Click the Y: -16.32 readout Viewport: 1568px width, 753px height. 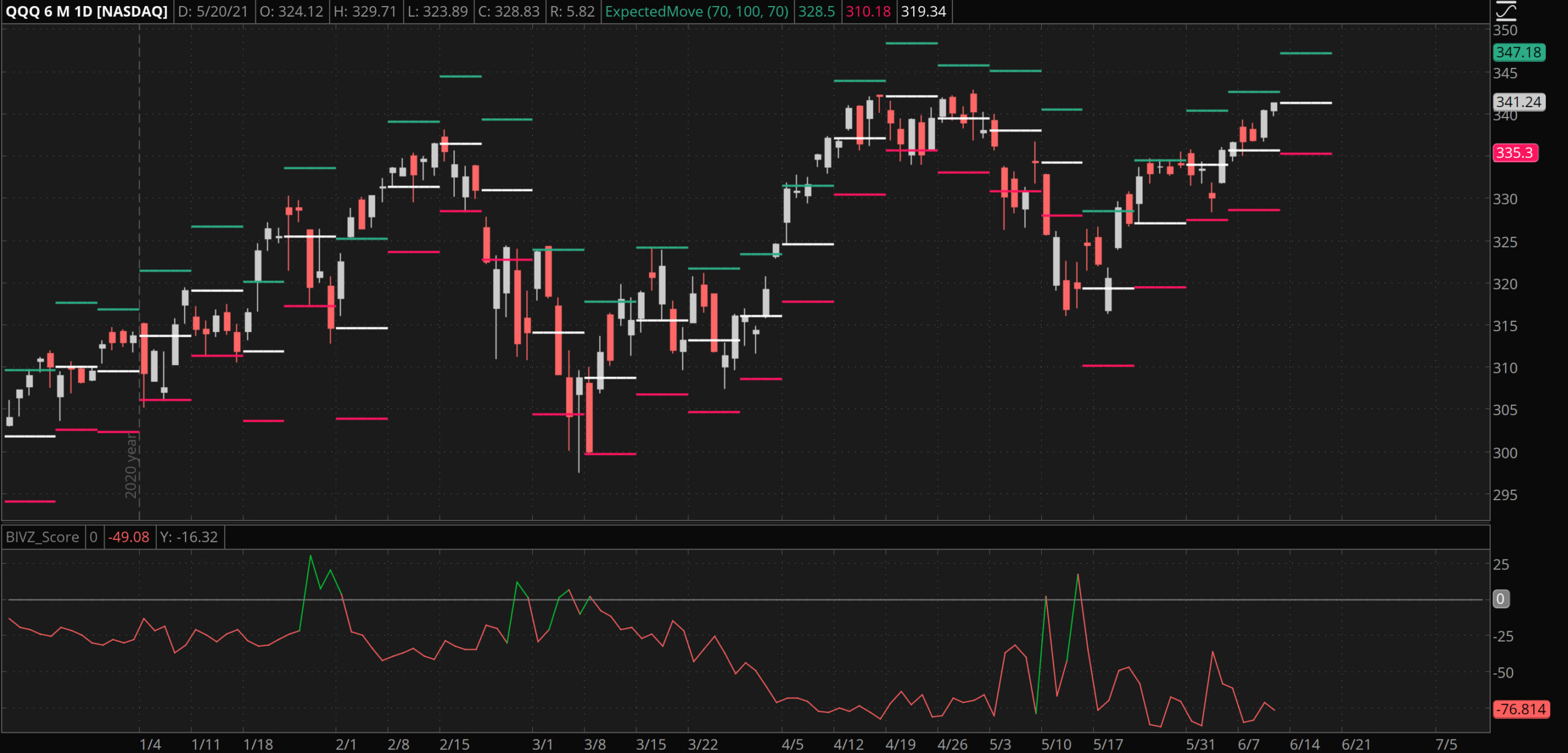[189, 537]
